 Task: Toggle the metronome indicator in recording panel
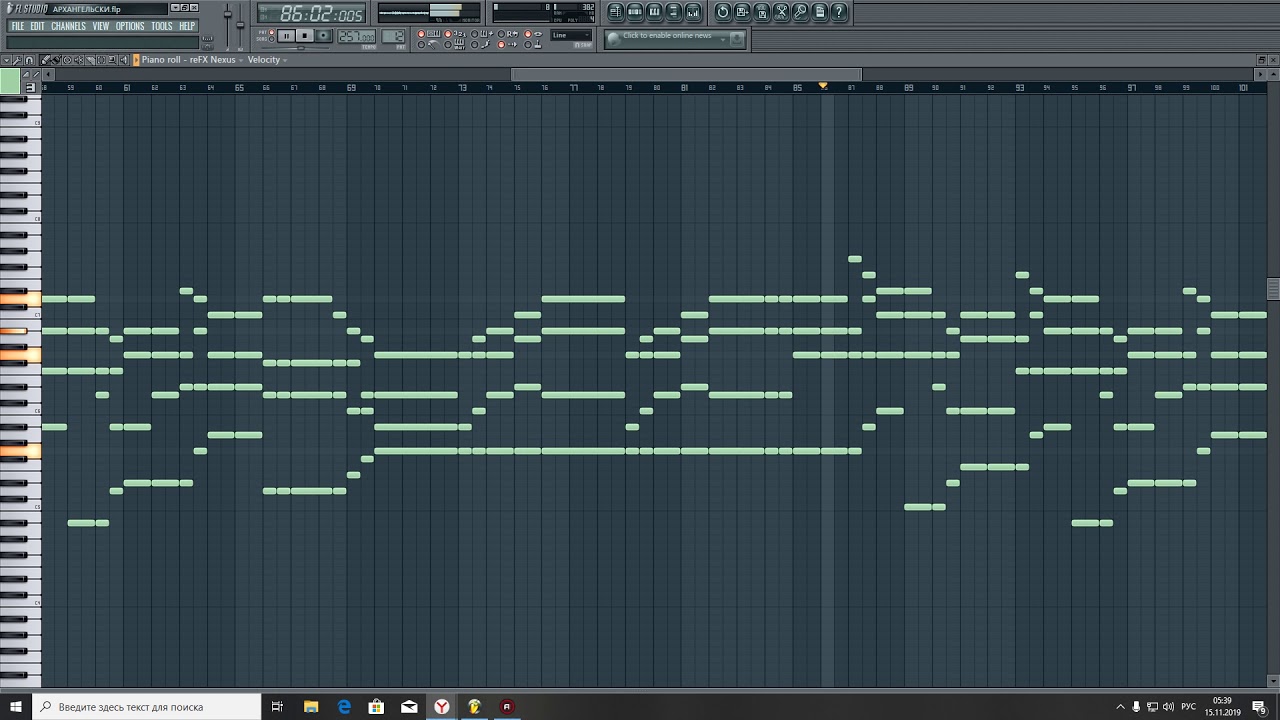tap(421, 45)
